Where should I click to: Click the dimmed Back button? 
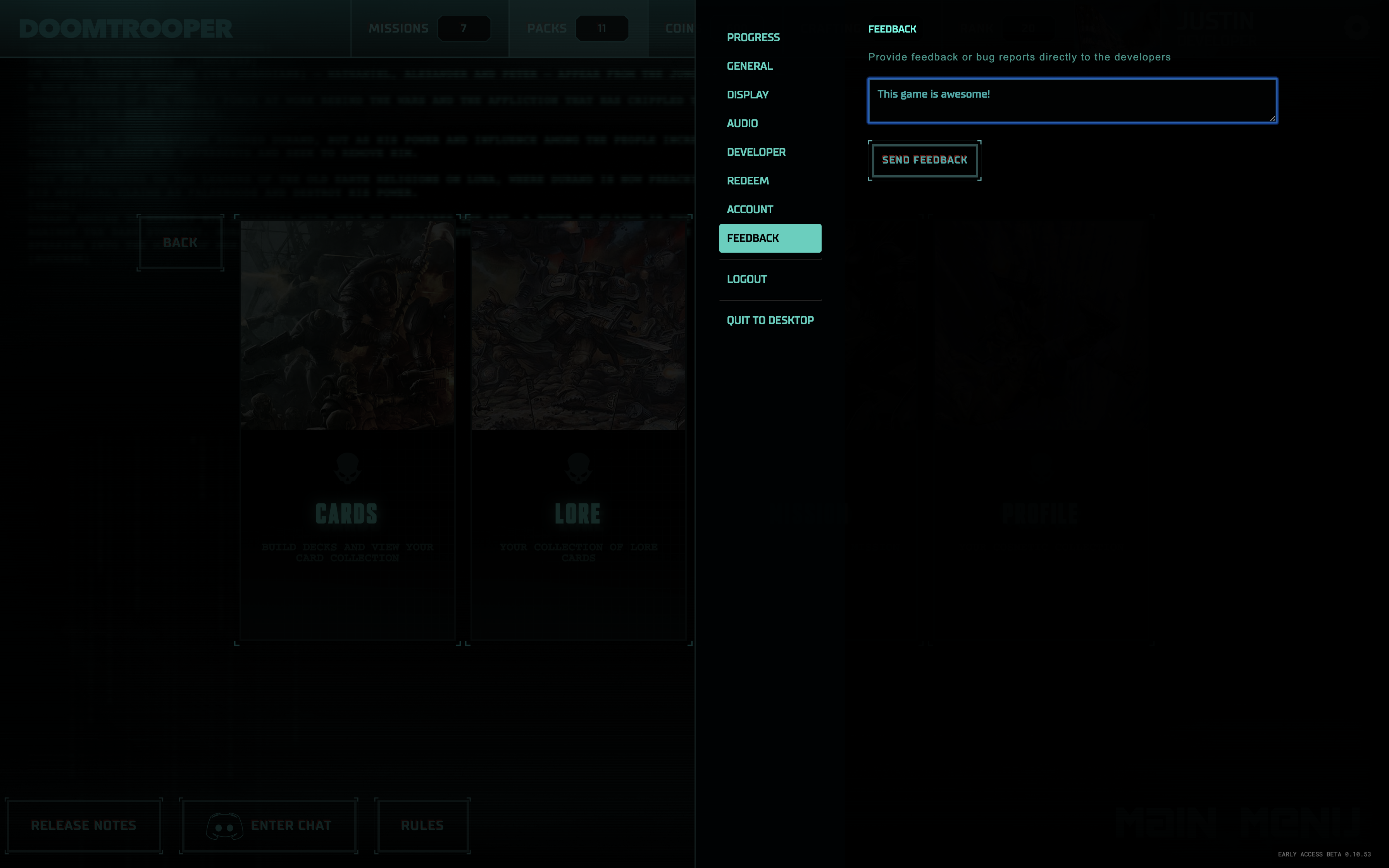click(x=180, y=243)
